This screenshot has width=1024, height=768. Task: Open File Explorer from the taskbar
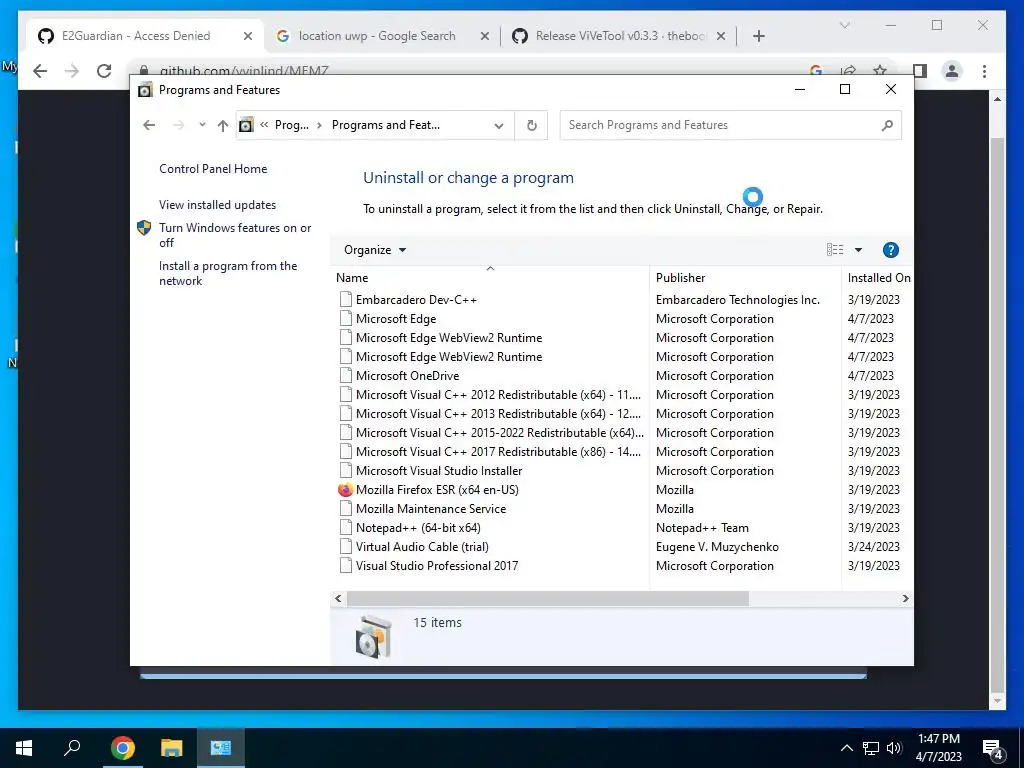point(172,748)
